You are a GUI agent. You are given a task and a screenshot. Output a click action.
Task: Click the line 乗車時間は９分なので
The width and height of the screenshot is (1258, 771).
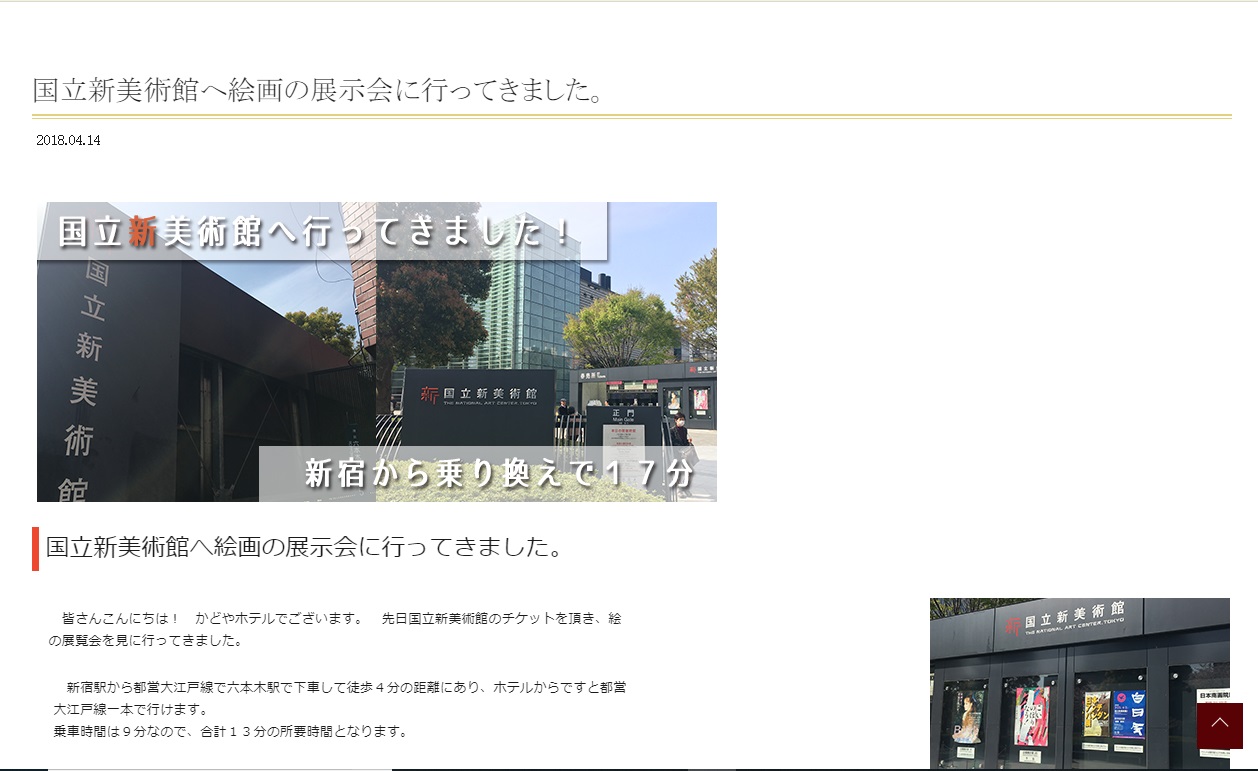[231, 732]
